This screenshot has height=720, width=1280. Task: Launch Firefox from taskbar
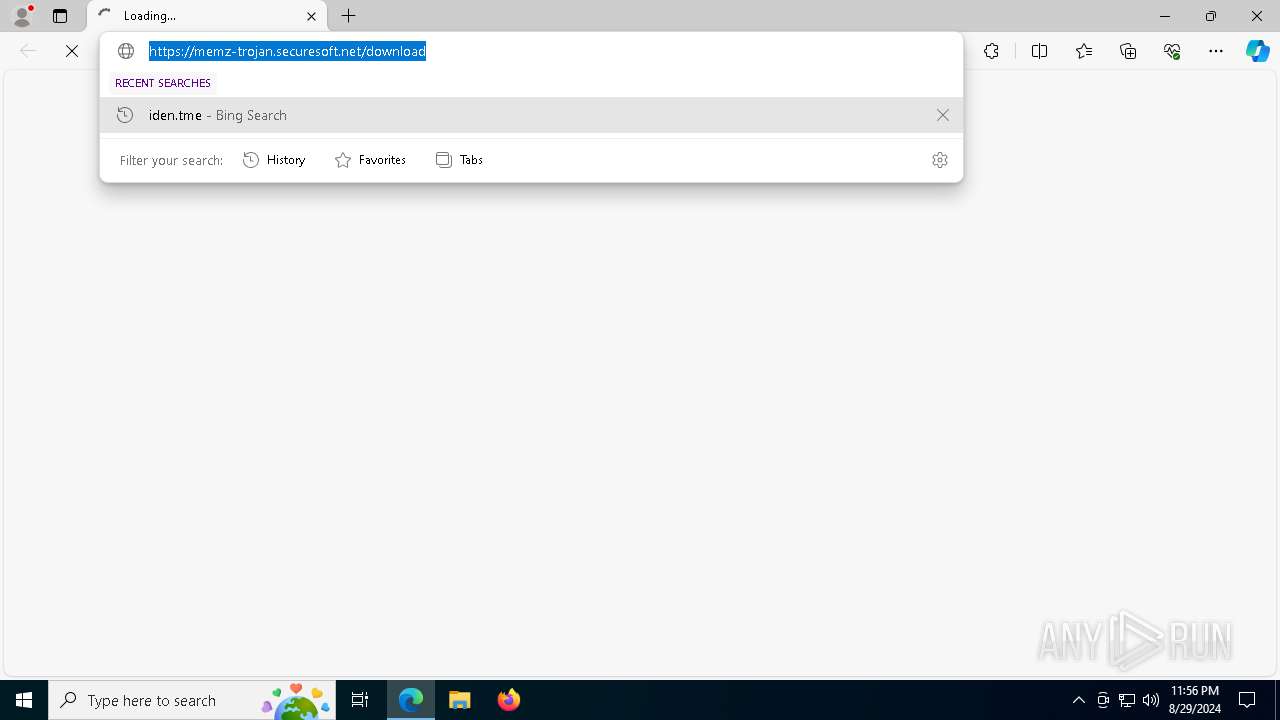(x=508, y=700)
